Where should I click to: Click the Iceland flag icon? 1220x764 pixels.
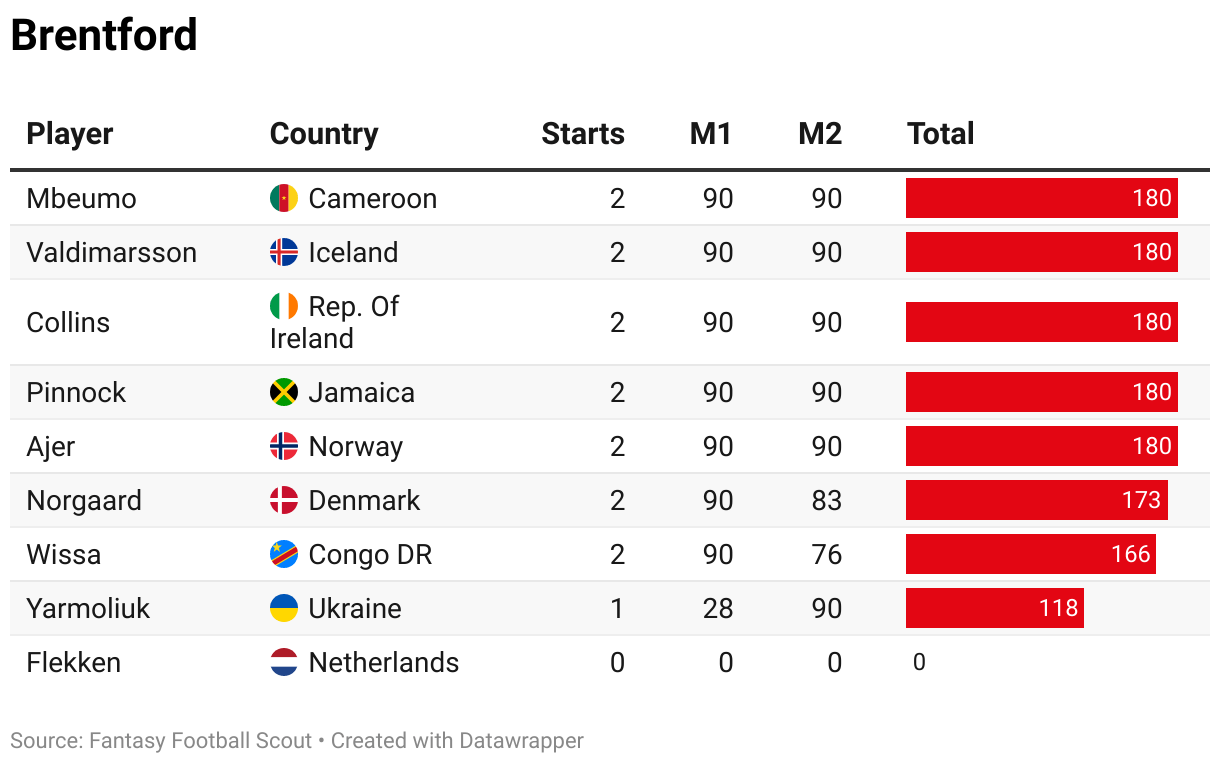pyautogui.click(x=284, y=252)
